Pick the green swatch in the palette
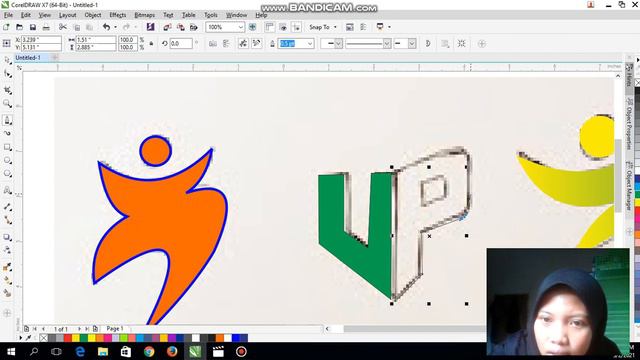Image resolution: width=640 pixels, height=360 pixels. (83, 338)
